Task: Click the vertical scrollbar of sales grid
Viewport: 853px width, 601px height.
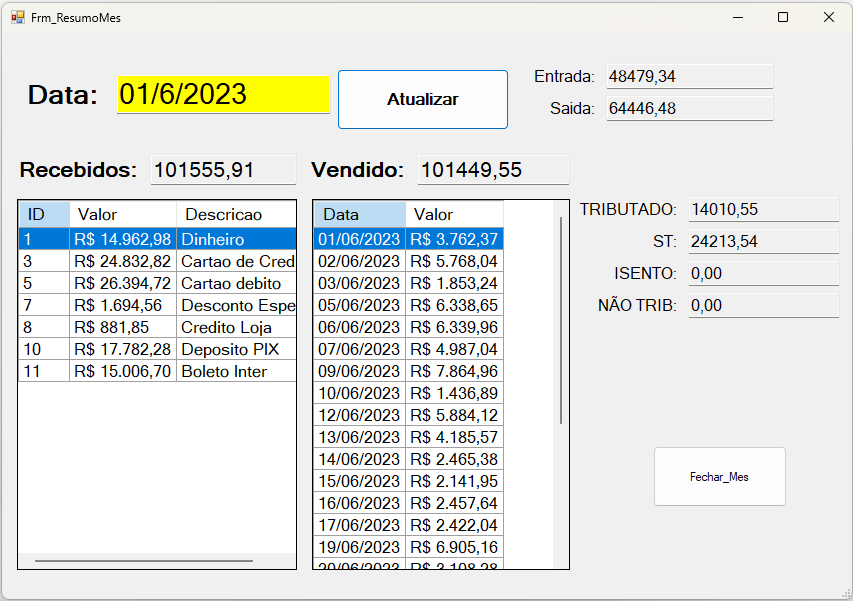Action: click(561, 320)
